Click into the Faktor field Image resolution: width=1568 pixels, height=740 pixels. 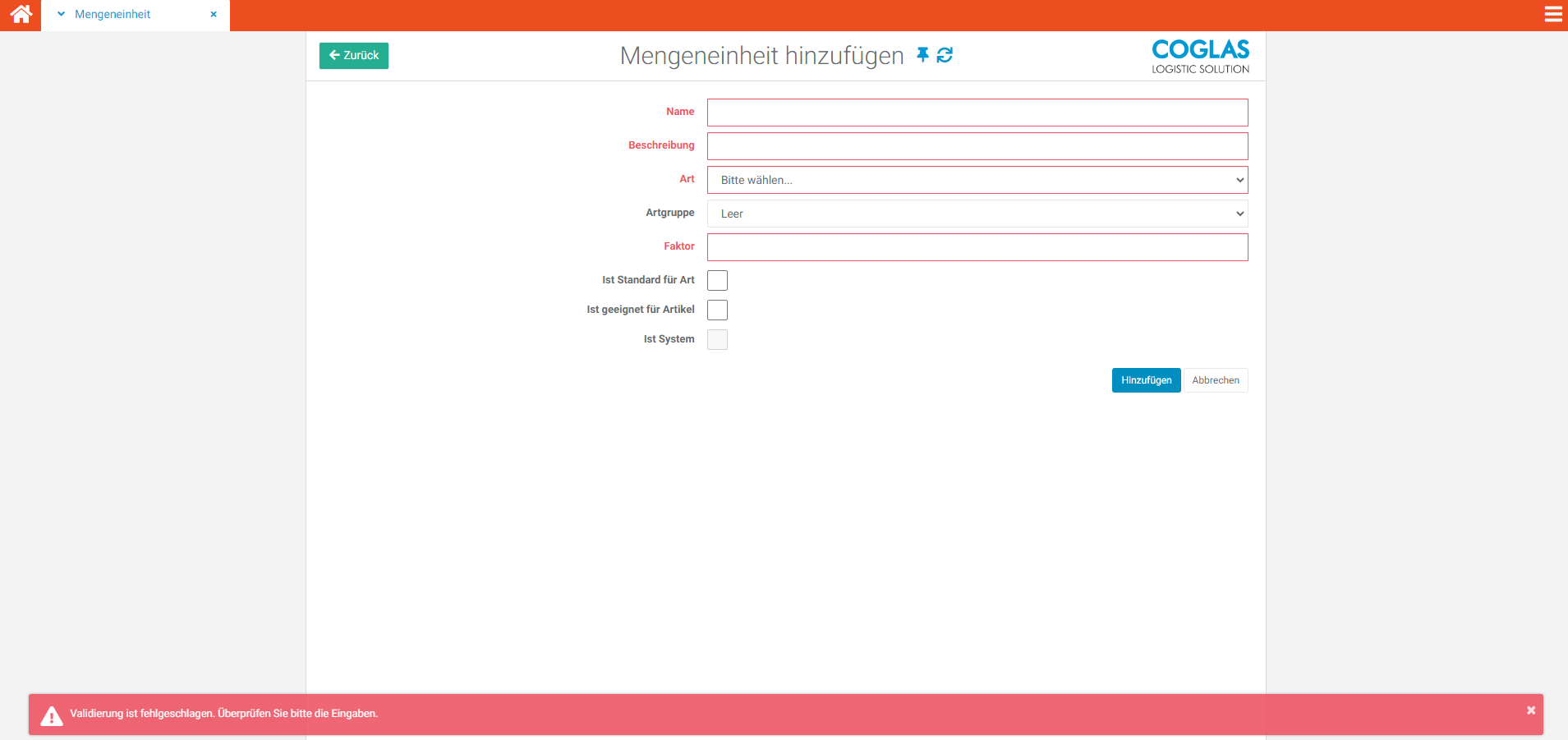tap(977, 247)
